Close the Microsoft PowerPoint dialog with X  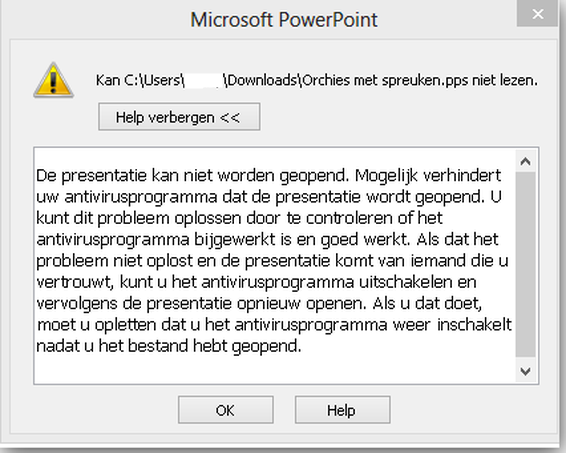point(537,14)
